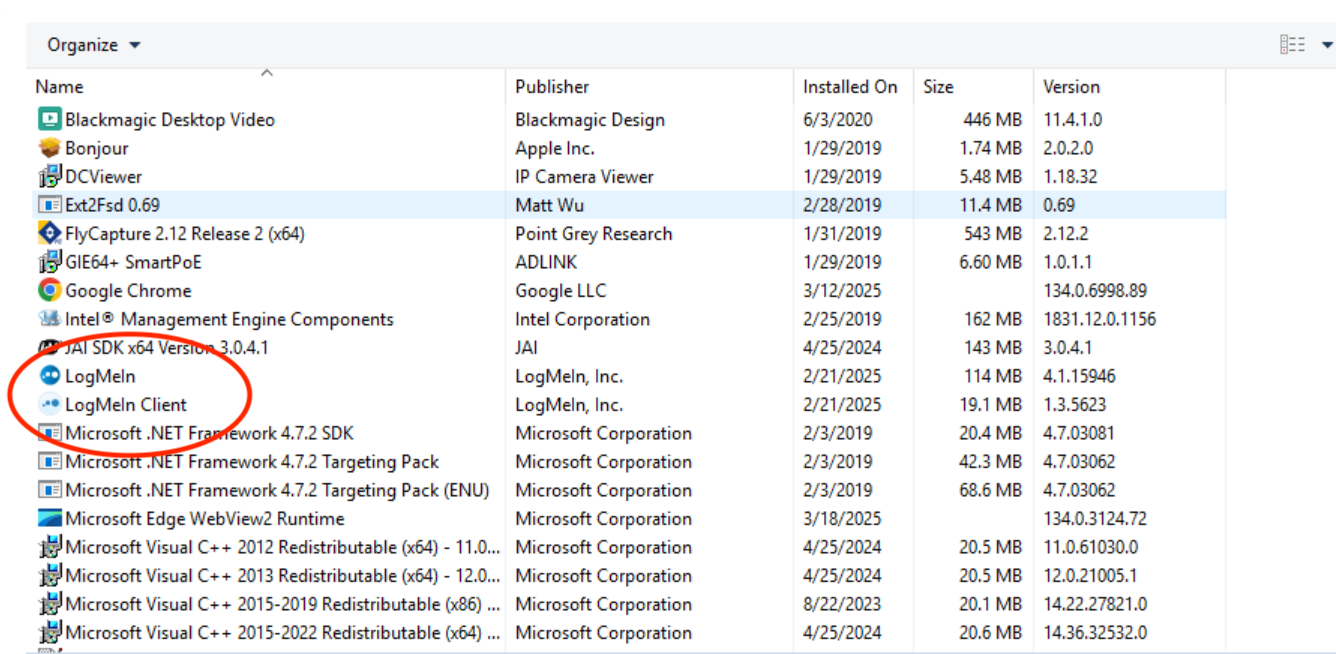Select Microsoft Edge WebView2 Runtime

pos(205,519)
